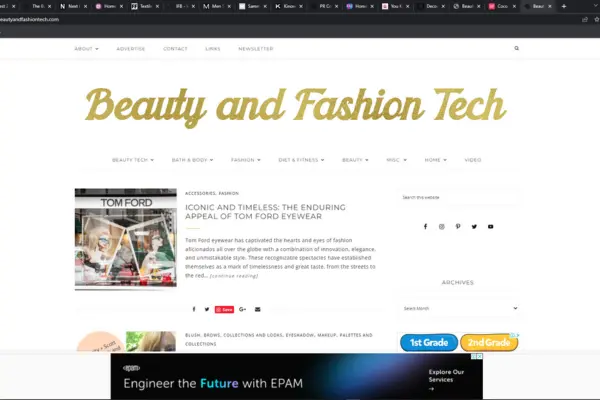Expand the About menu

(86, 49)
